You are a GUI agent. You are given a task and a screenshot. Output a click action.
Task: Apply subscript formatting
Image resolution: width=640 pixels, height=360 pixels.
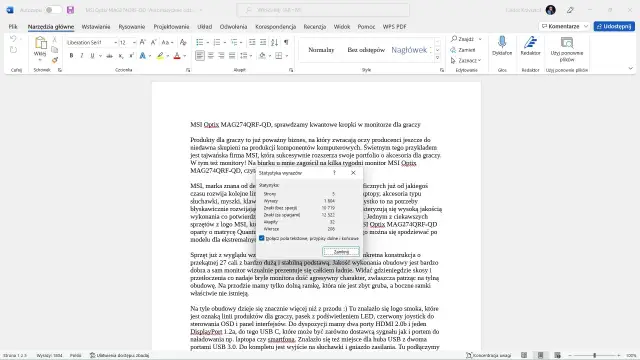click(121, 56)
